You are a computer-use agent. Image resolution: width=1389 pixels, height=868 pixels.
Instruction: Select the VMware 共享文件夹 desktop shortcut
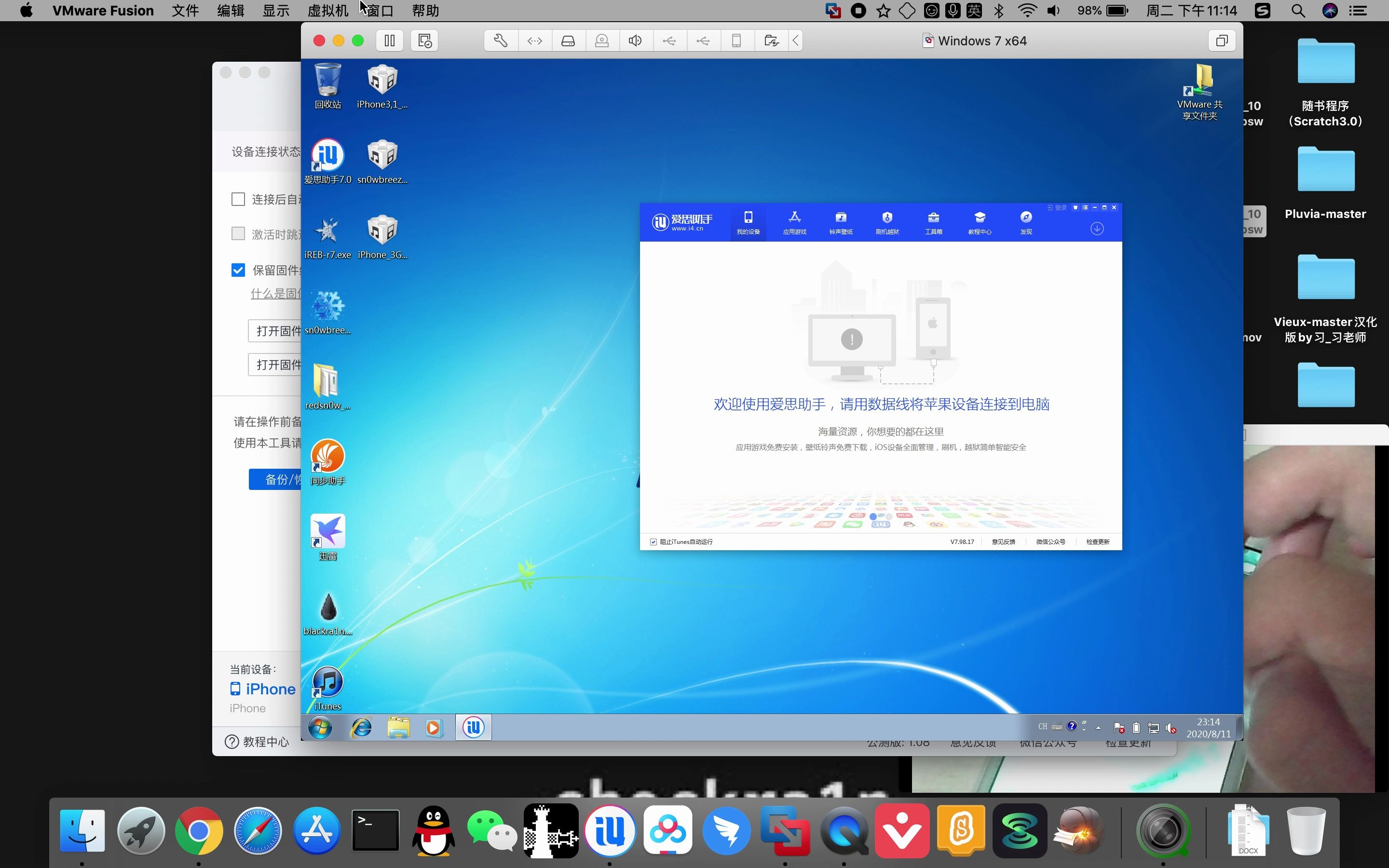click(x=1199, y=92)
